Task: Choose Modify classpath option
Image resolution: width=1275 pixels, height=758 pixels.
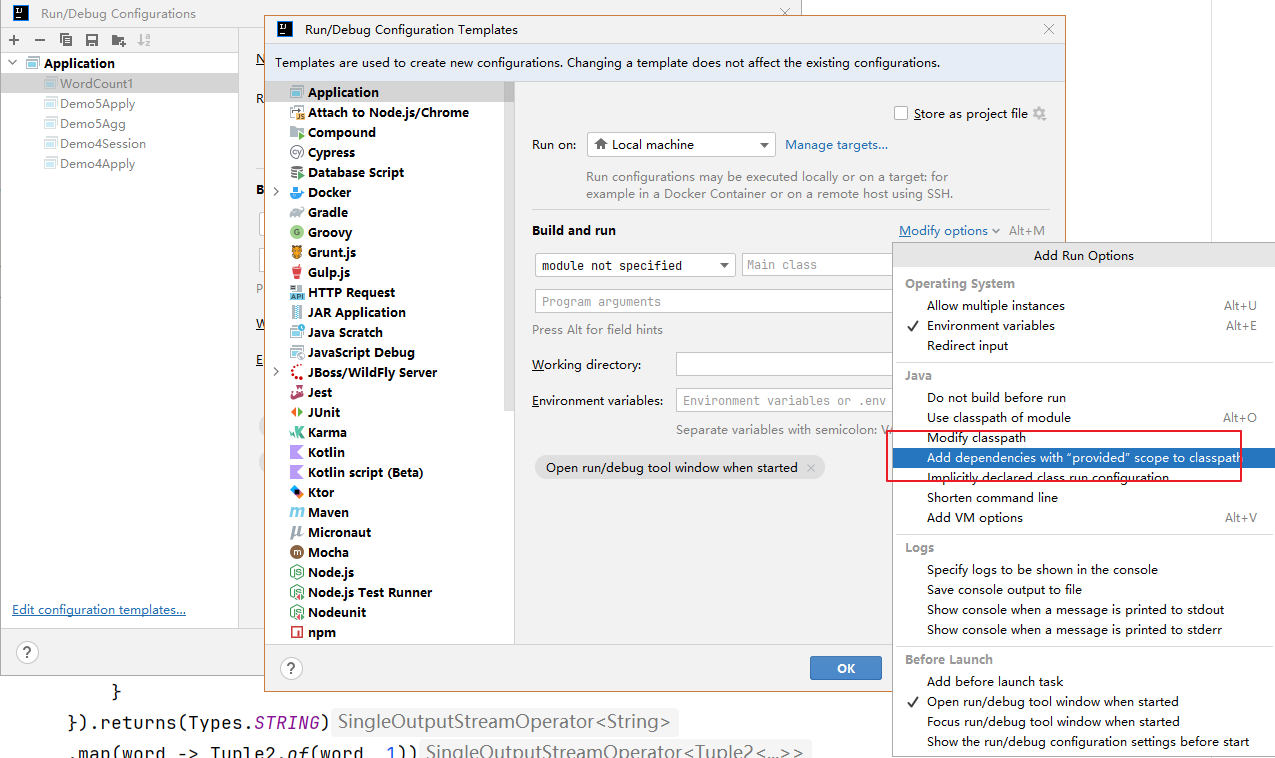Action: tap(1083, 438)
